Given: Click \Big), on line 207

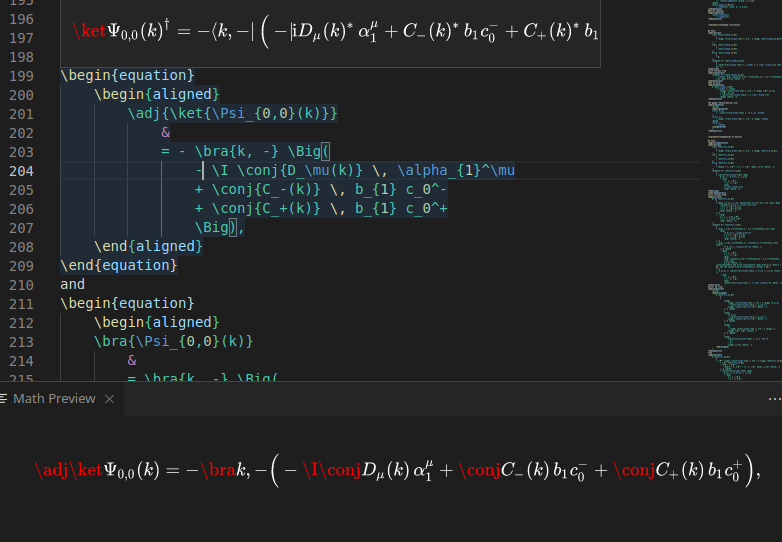Looking at the screenshot, I should pos(219,227).
